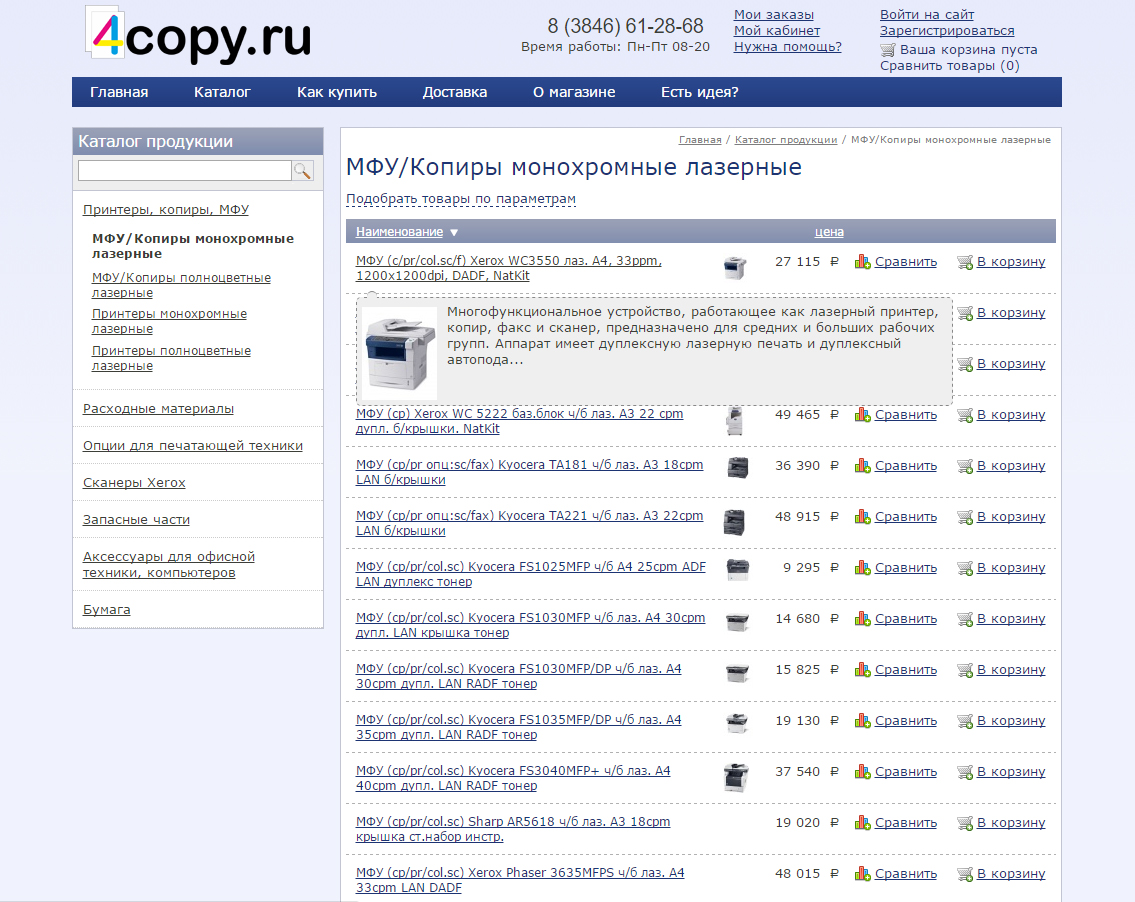1135x902 pixels.
Task: Click 'Сравнить' for Sharp AR5618
Action: (x=906, y=823)
